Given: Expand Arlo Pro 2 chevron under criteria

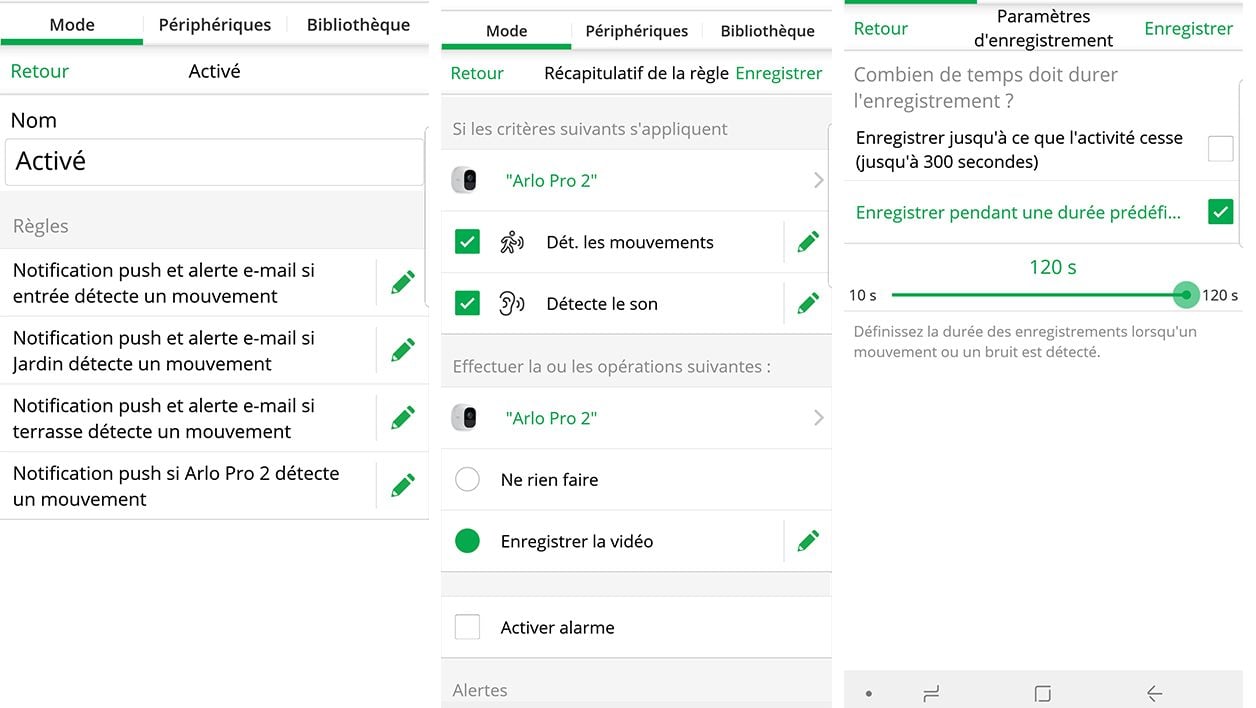Looking at the screenshot, I should click(x=819, y=181).
